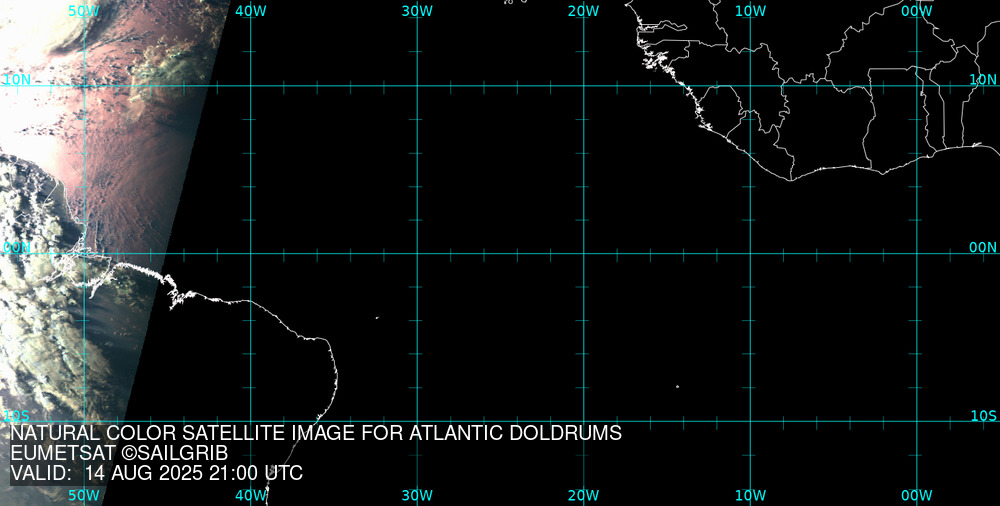
Task: Click the '20W' label along the bottom edge
Action: (x=584, y=496)
